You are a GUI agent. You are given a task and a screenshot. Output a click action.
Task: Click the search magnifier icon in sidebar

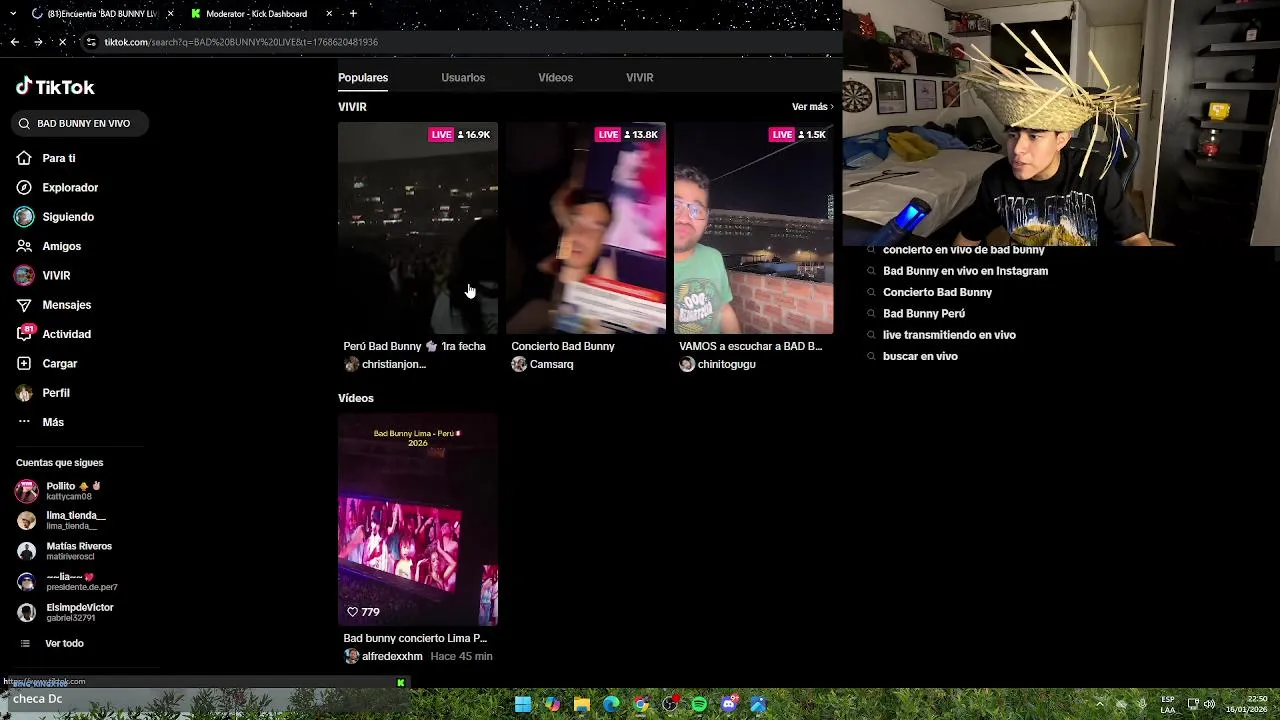pyautogui.click(x=24, y=123)
